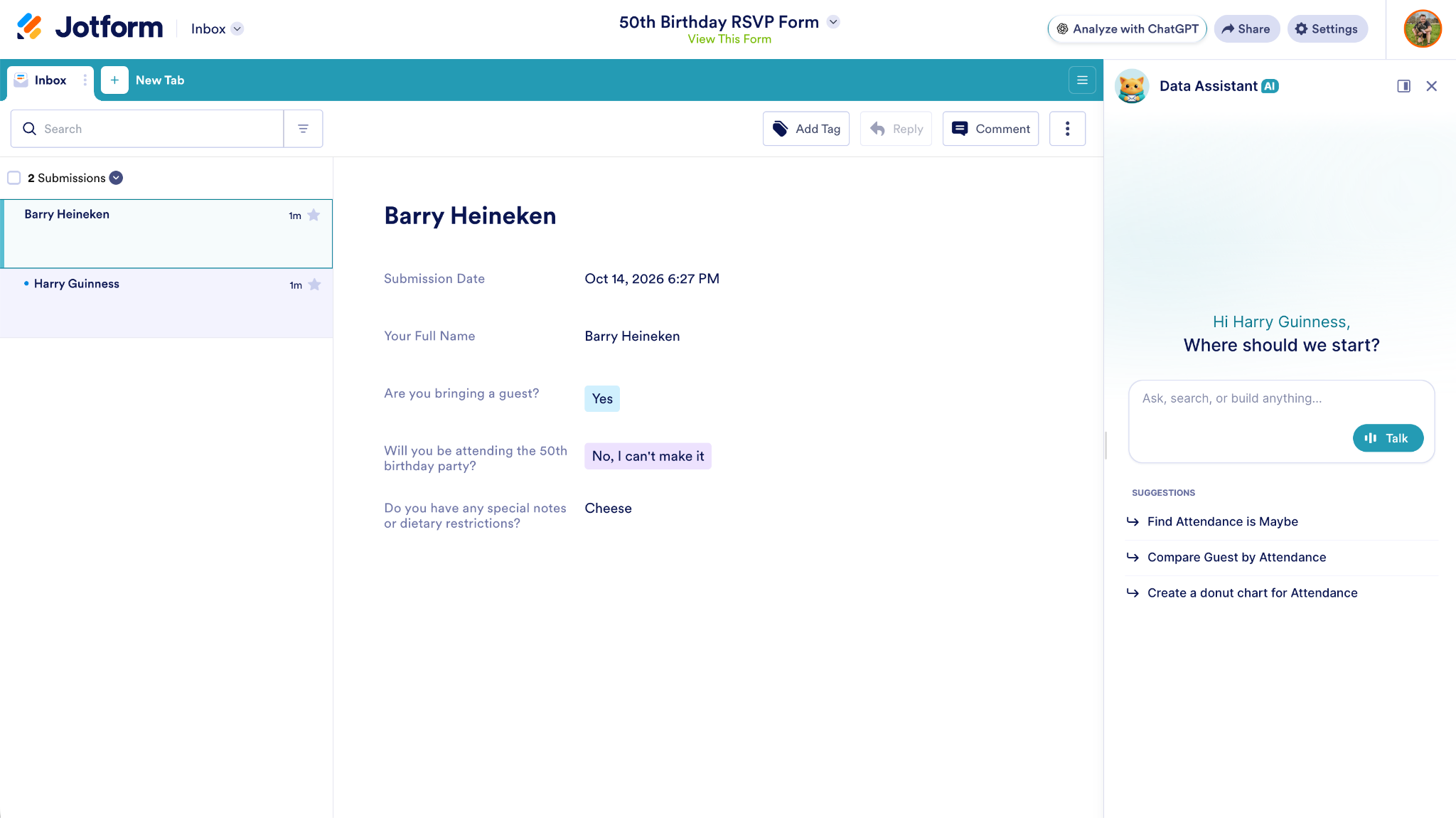
Task: Click the Jotform logo
Action: point(90,28)
